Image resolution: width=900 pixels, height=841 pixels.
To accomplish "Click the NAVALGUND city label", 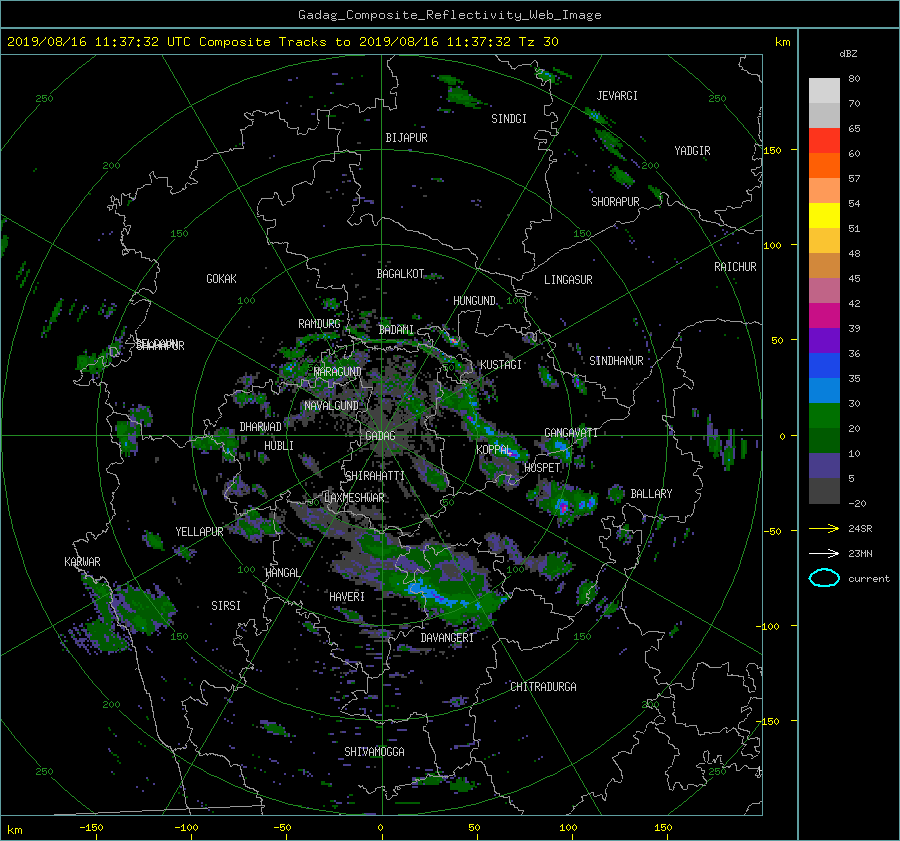I will pyautogui.click(x=331, y=406).
